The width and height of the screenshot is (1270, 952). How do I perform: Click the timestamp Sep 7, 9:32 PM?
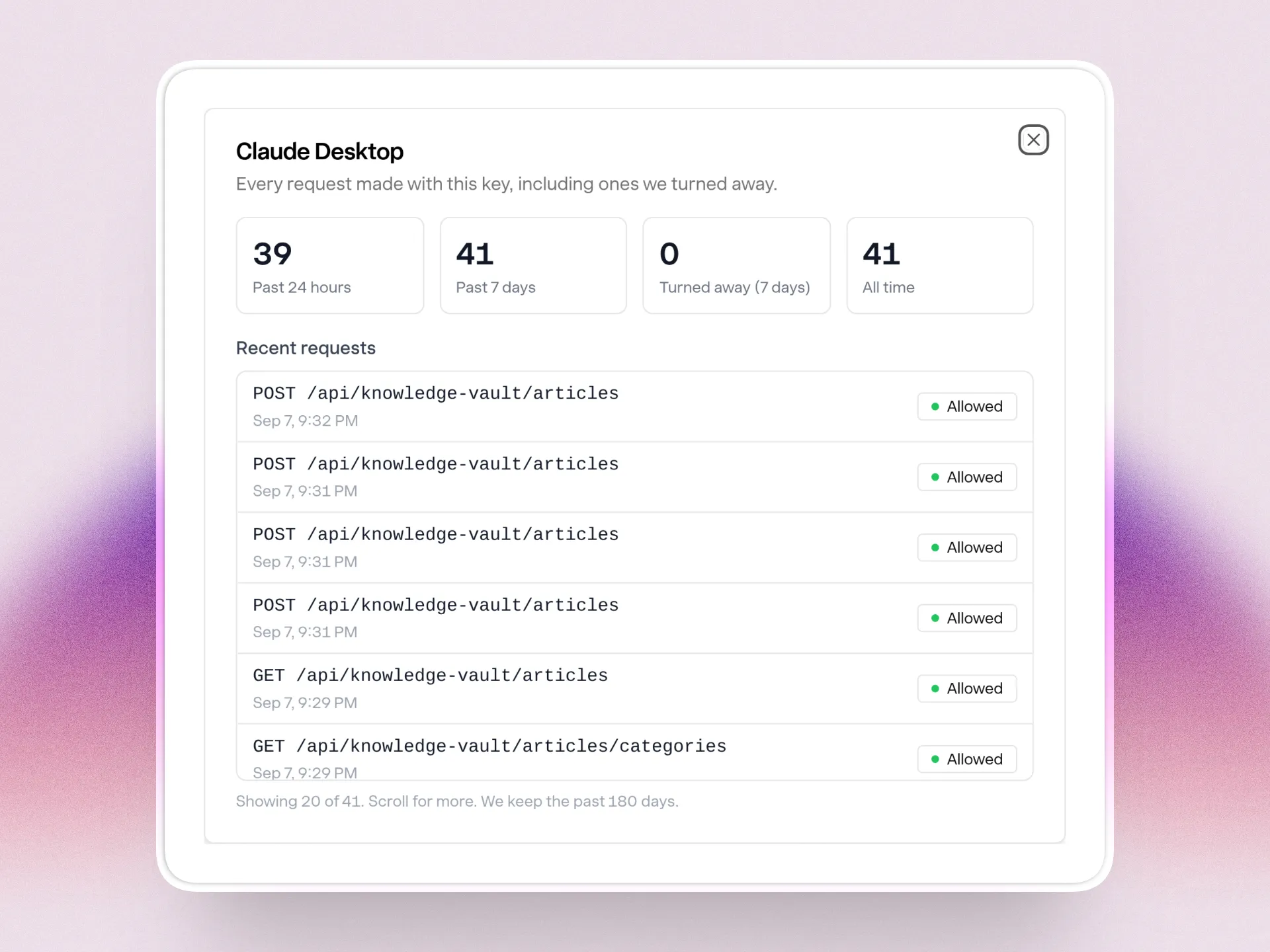coord(306,420)
